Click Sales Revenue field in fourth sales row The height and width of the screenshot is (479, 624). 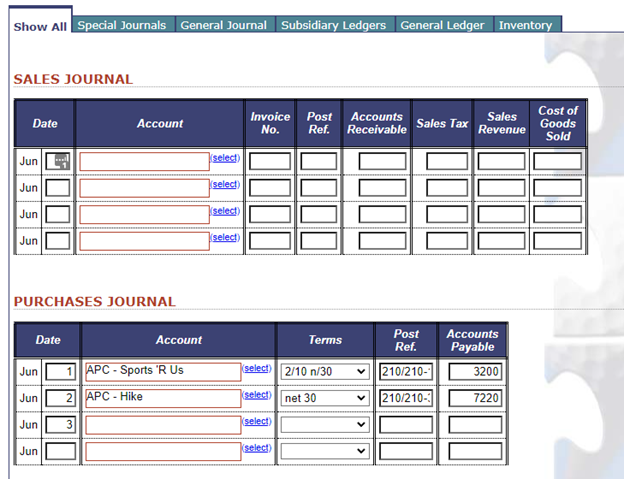pos(501,241)
